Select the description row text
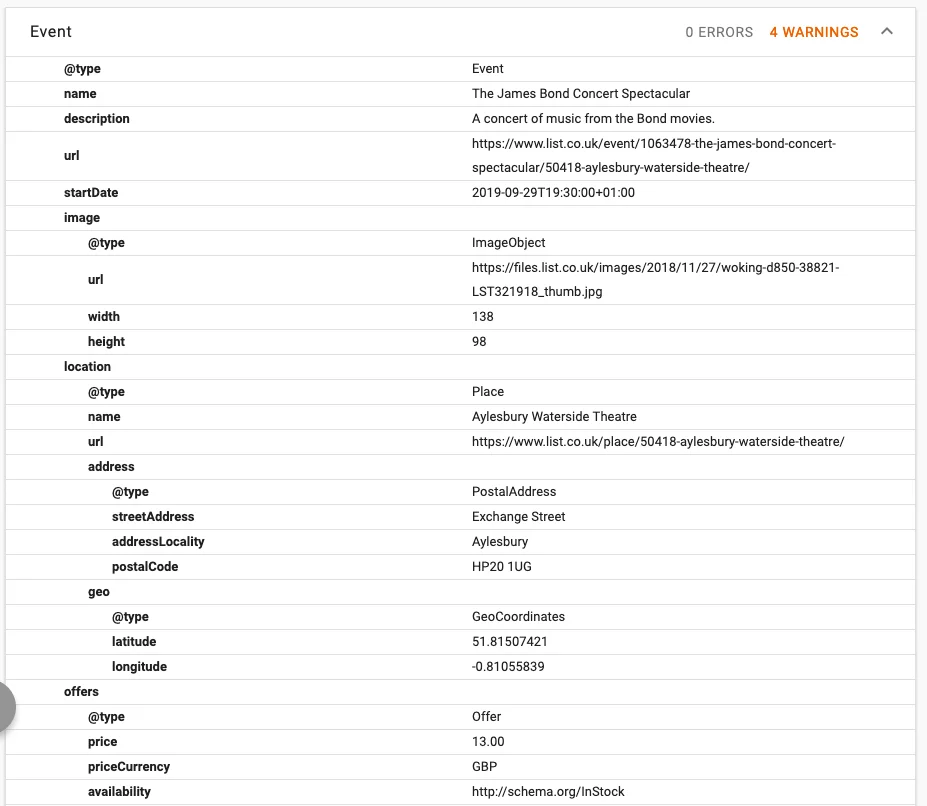927x806 pixels. pyautogui.click(x=593, y=119)
